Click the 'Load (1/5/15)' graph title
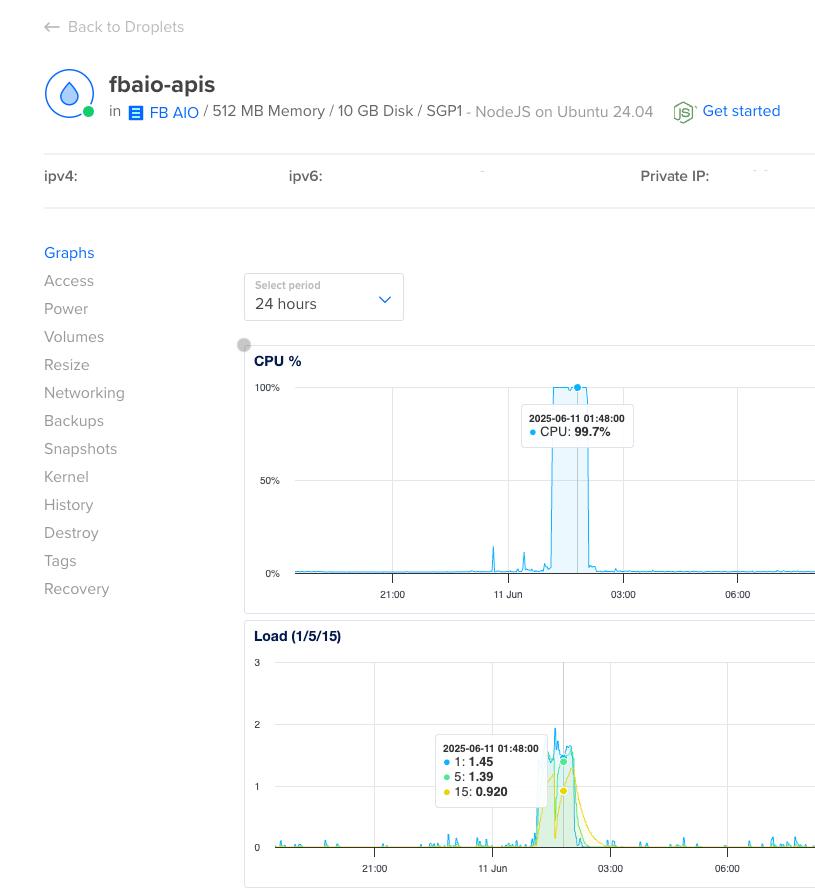The image size is (815, 890). [297, 636]
